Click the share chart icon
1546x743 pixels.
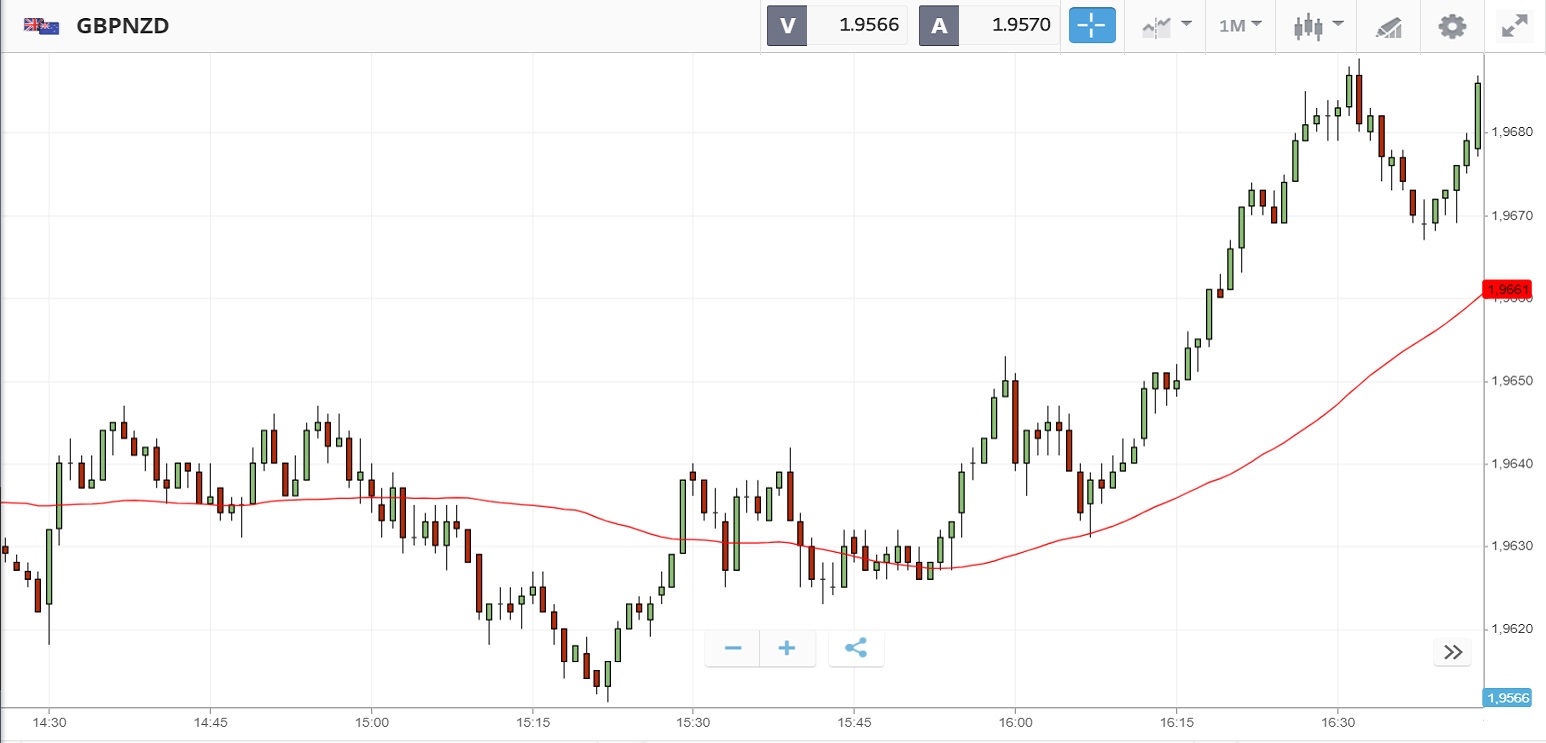[x=856, y=648]
